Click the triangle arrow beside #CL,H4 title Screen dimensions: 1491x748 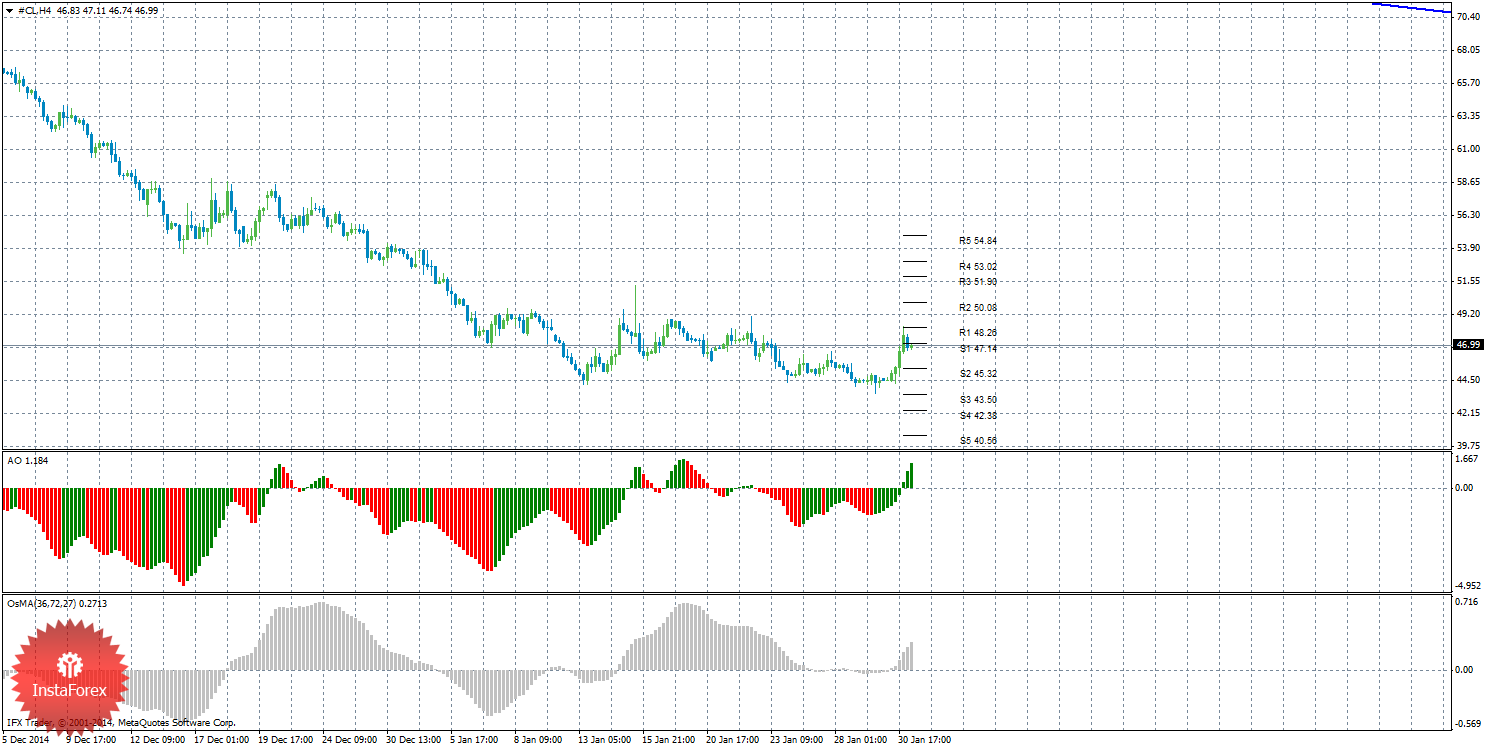point(9,9)
